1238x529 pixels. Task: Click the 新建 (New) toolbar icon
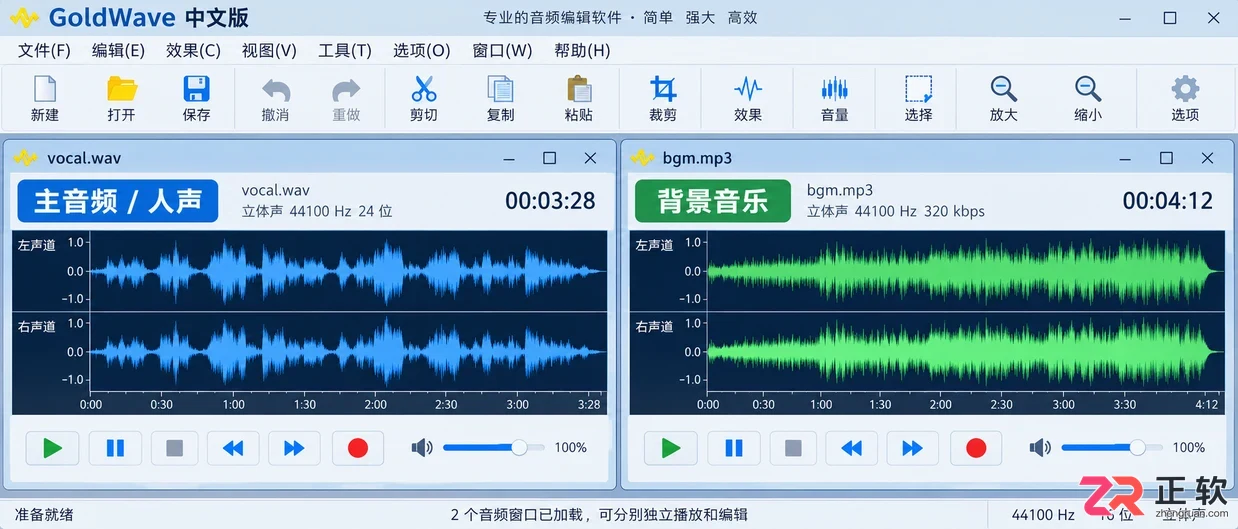pyautogui.click(x=45, y=89)
